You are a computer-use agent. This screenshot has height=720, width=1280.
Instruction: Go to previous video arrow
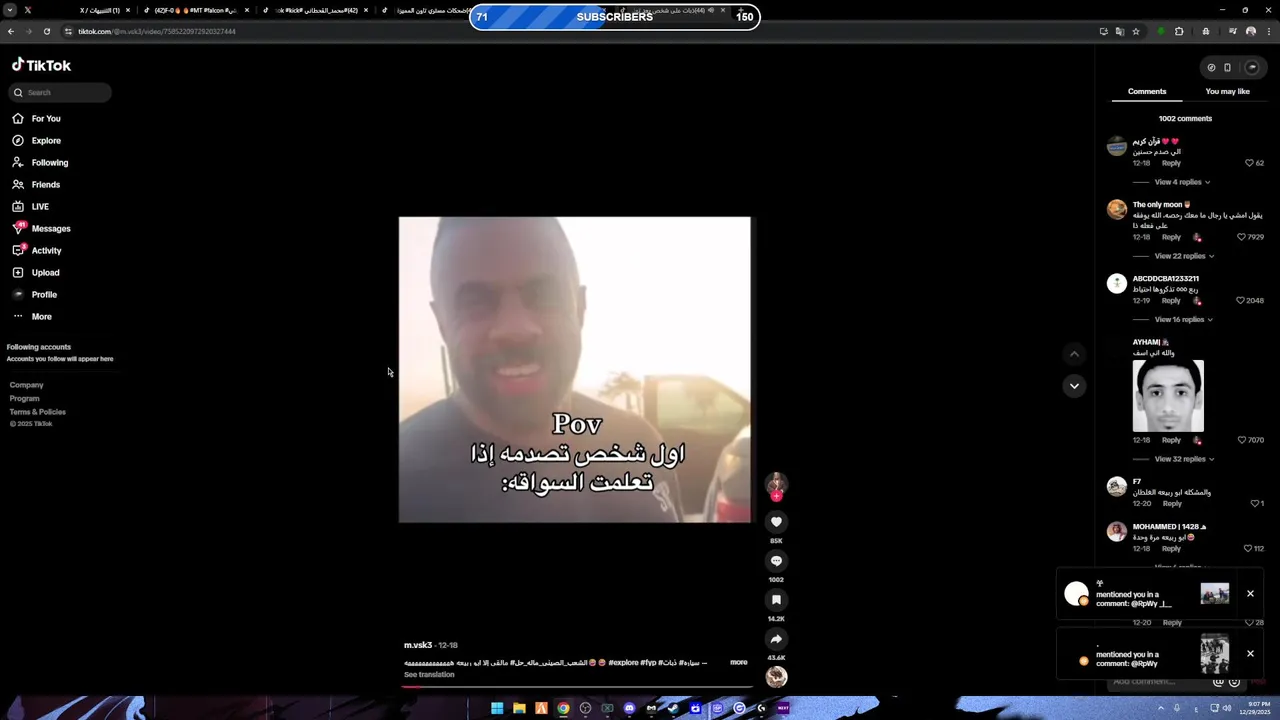click(1074, 354)
